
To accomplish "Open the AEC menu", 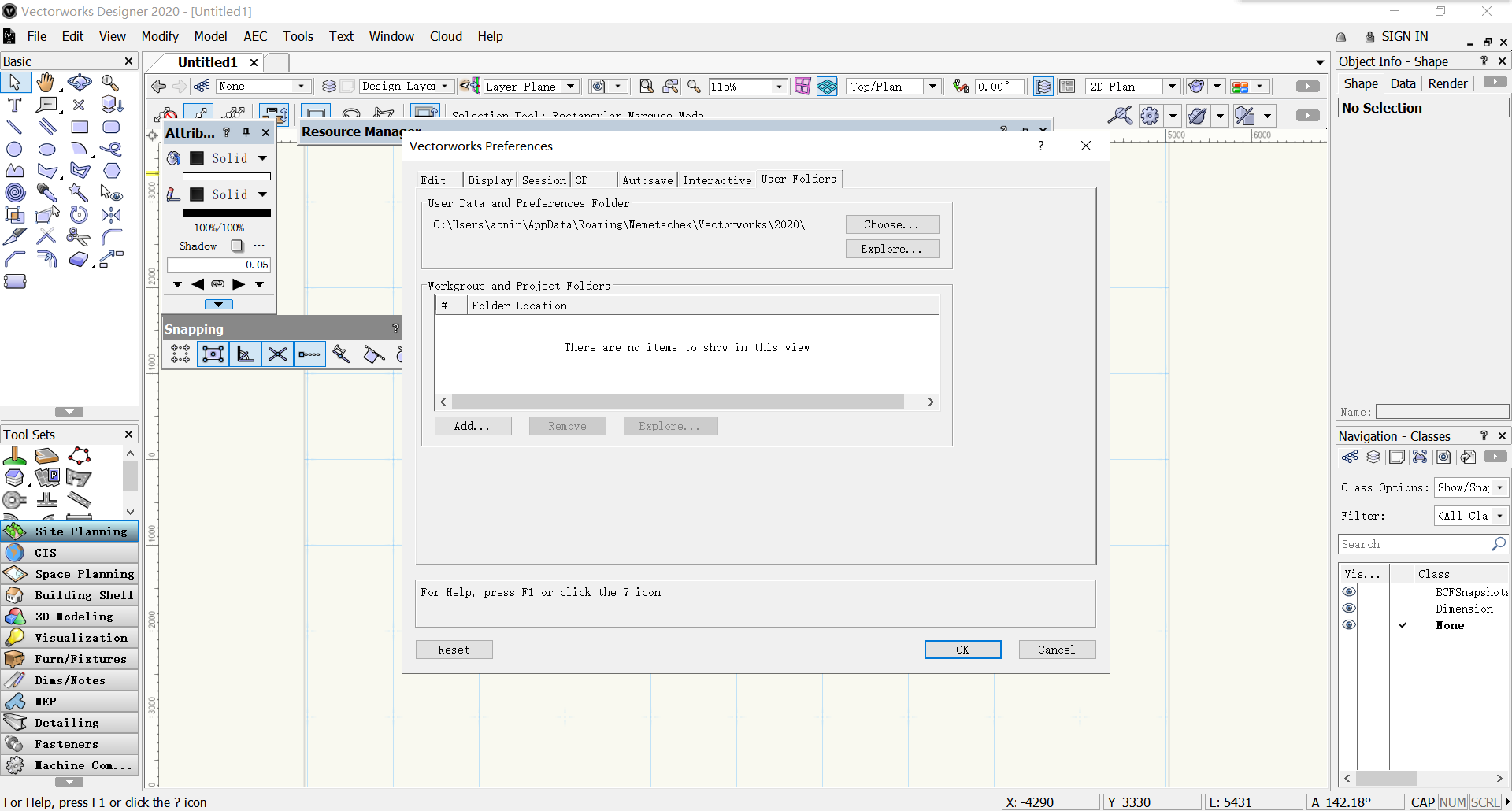I will (x=255, y=36).
